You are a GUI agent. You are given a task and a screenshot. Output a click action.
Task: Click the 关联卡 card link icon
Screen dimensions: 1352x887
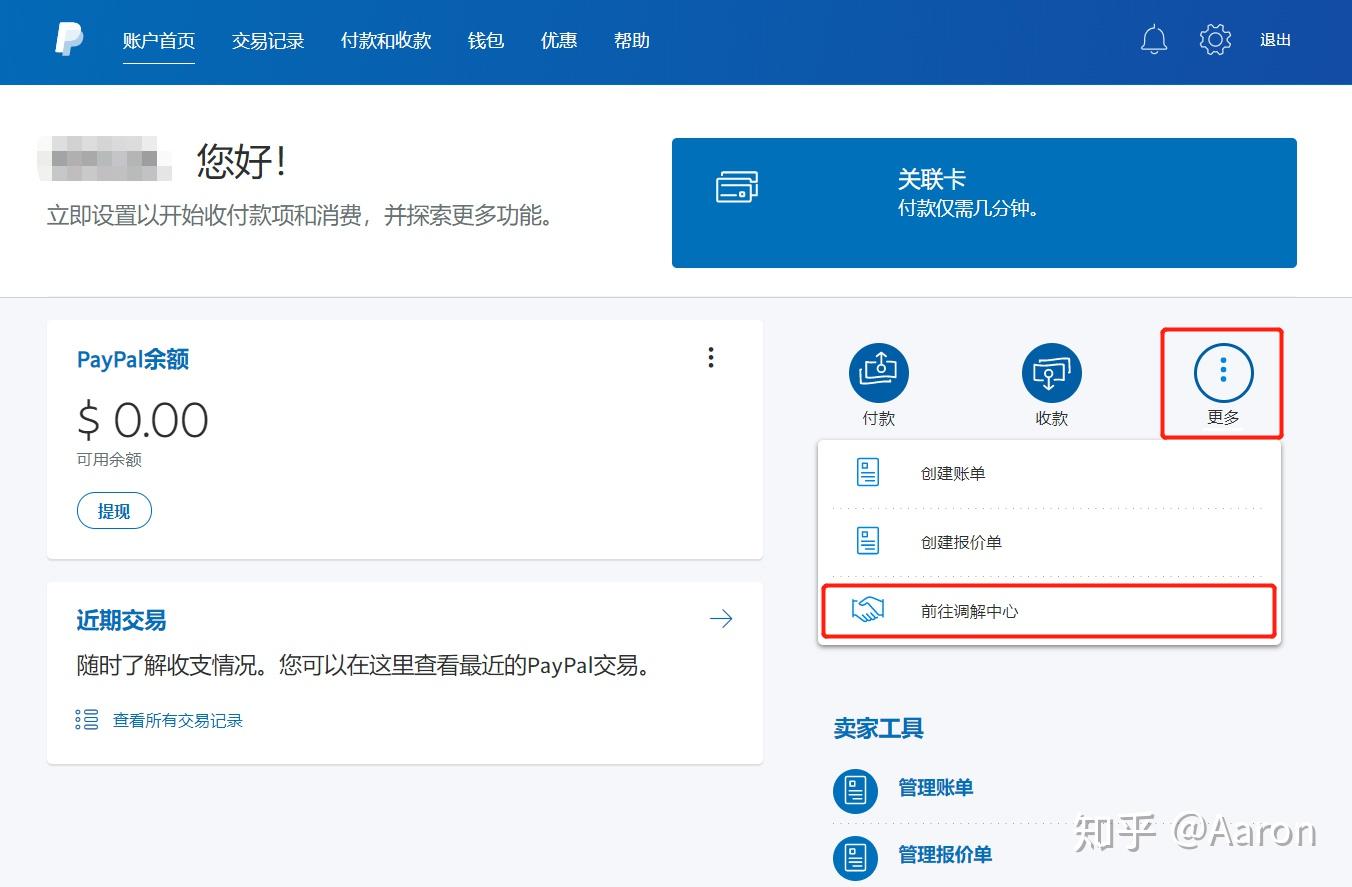click(x=737, y=186)
